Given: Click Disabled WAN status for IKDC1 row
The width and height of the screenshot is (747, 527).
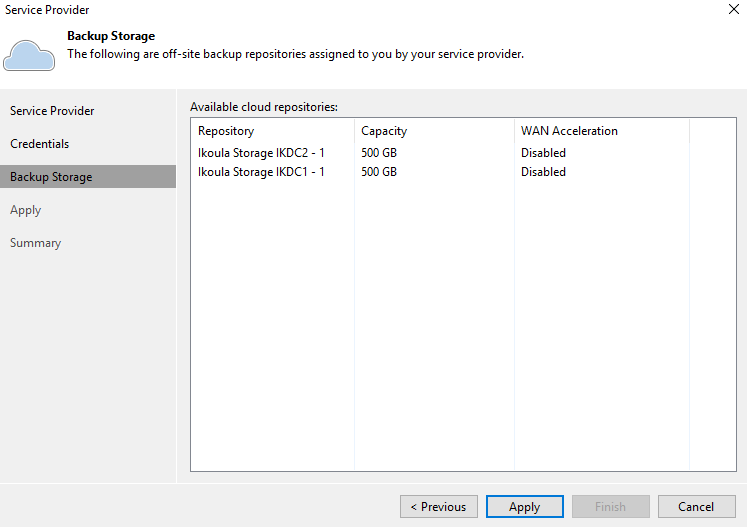Looking at the screenshot, I should pyautogui.click(x=543, y=172).
